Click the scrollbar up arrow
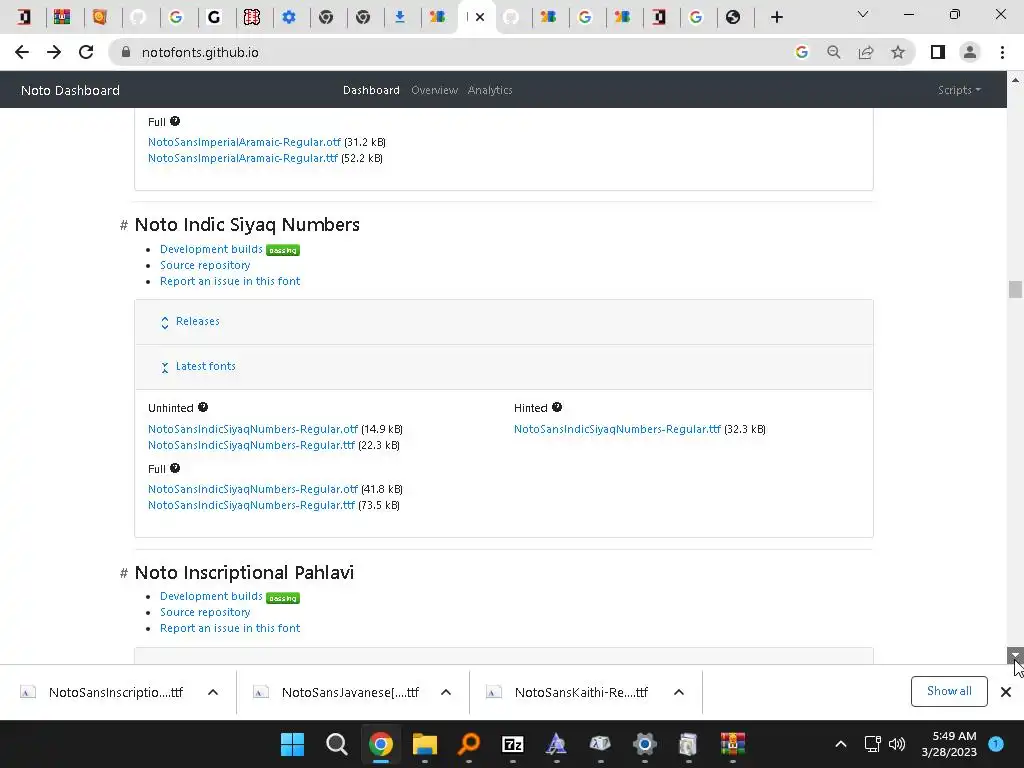 [x=1015, y=80]
